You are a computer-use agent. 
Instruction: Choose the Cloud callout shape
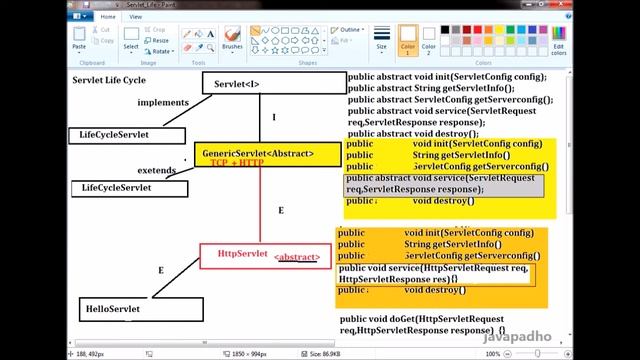click(315, 50)
